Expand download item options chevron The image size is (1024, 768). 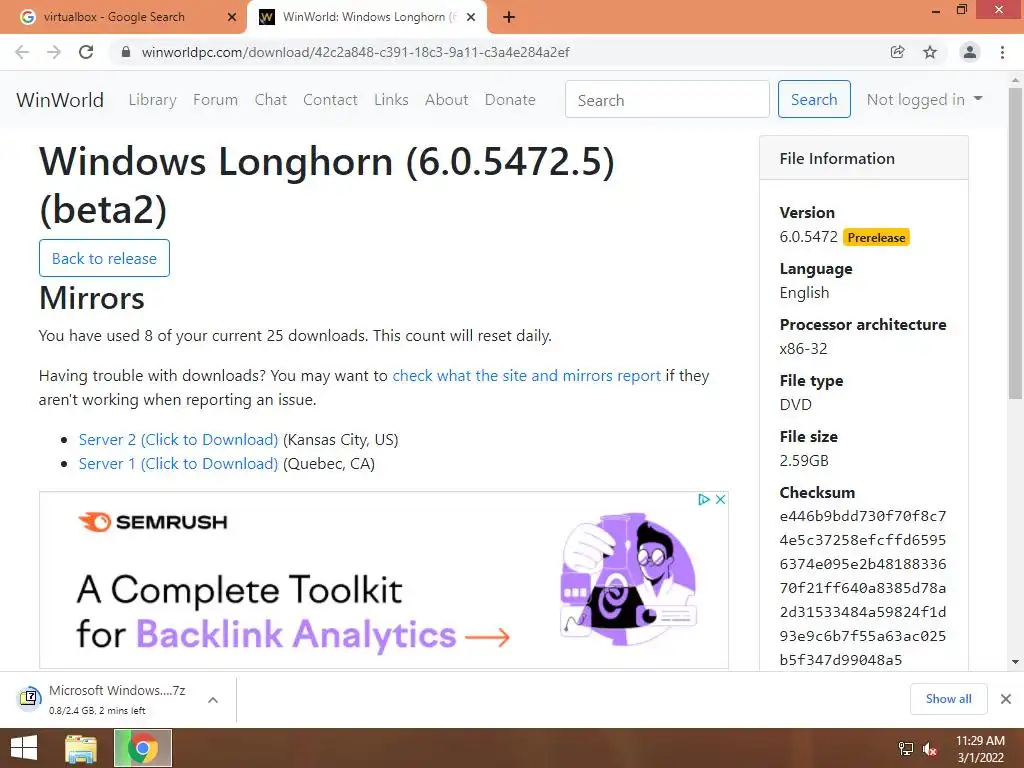tap(213, 699)
